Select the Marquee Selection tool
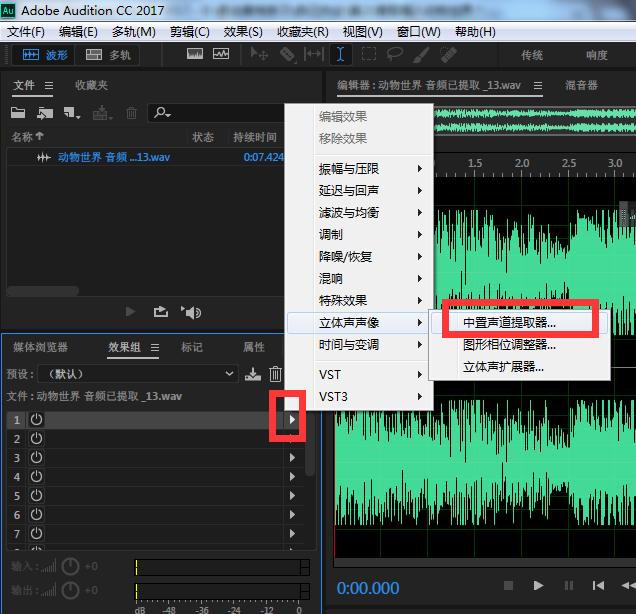This screenshot has height=614, width=636. point(368,54)
